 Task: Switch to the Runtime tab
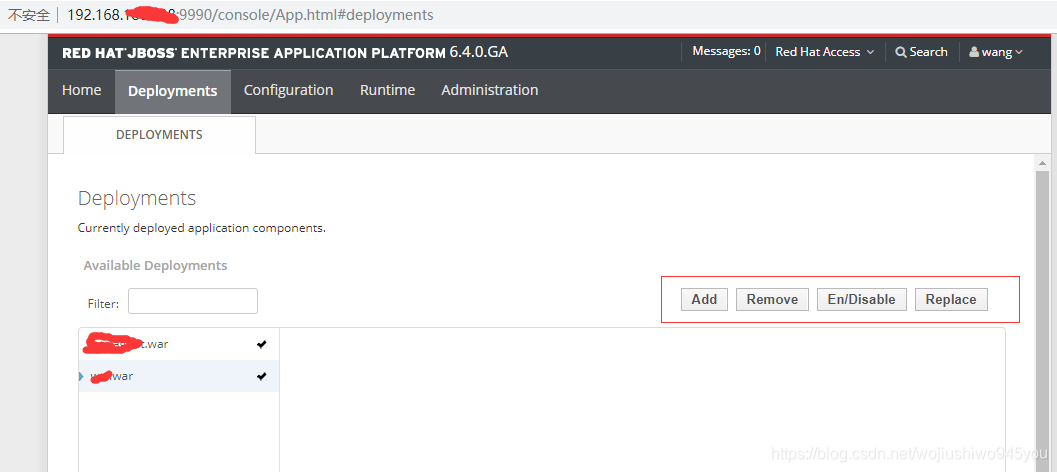(388, 90)
